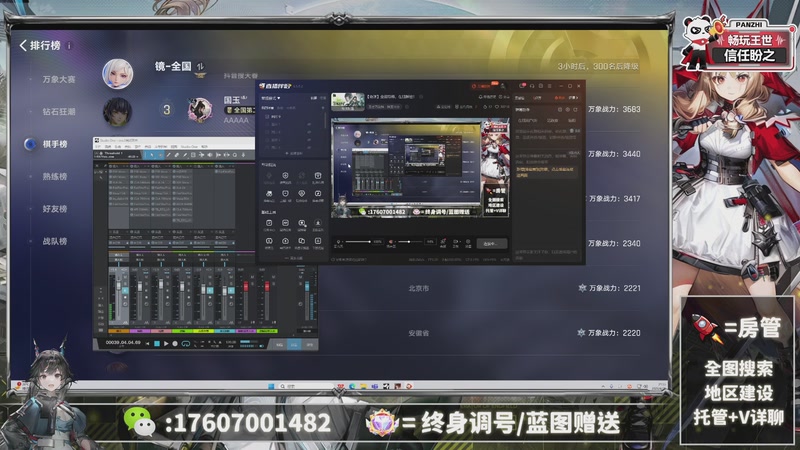800x450 pixels.
Task: Switch region using icon beside 镜-全国
Action: tap(199, 67)
